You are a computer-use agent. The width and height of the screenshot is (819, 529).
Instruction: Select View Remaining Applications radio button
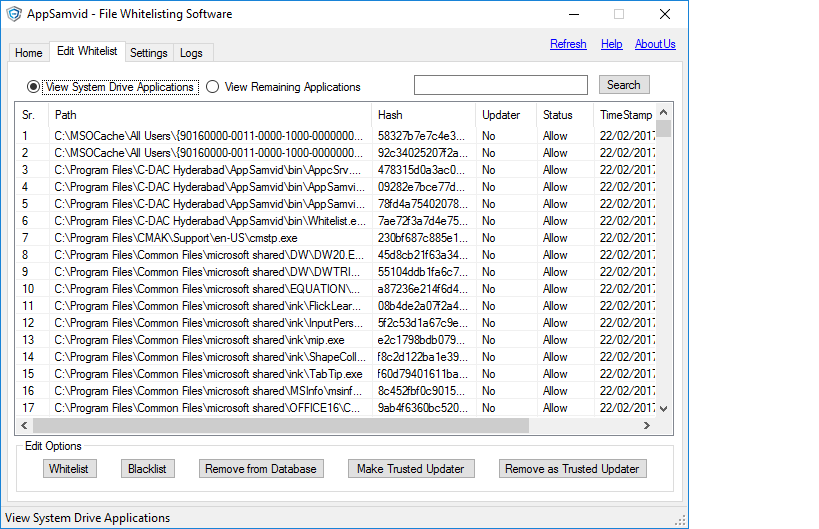212,87
